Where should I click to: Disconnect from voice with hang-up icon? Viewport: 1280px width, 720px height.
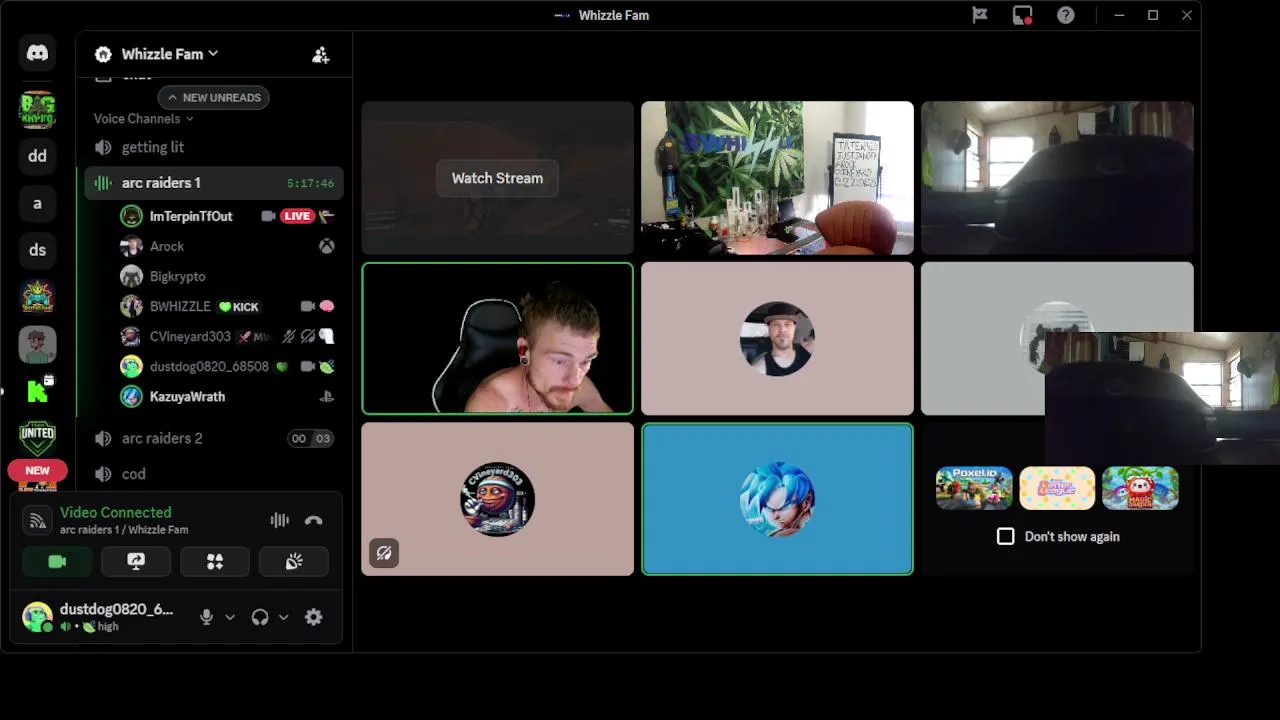pyautogui.click(x=313, y=520)
